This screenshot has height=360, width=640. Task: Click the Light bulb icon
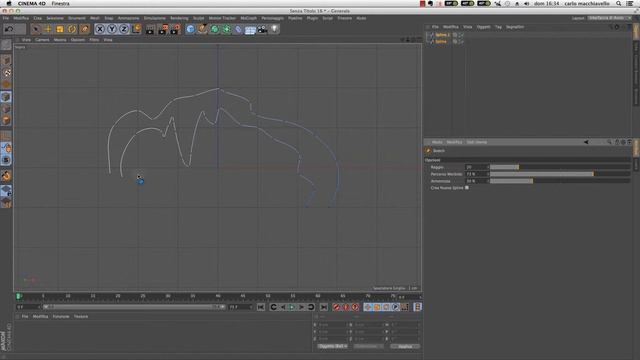pos(274,29)
